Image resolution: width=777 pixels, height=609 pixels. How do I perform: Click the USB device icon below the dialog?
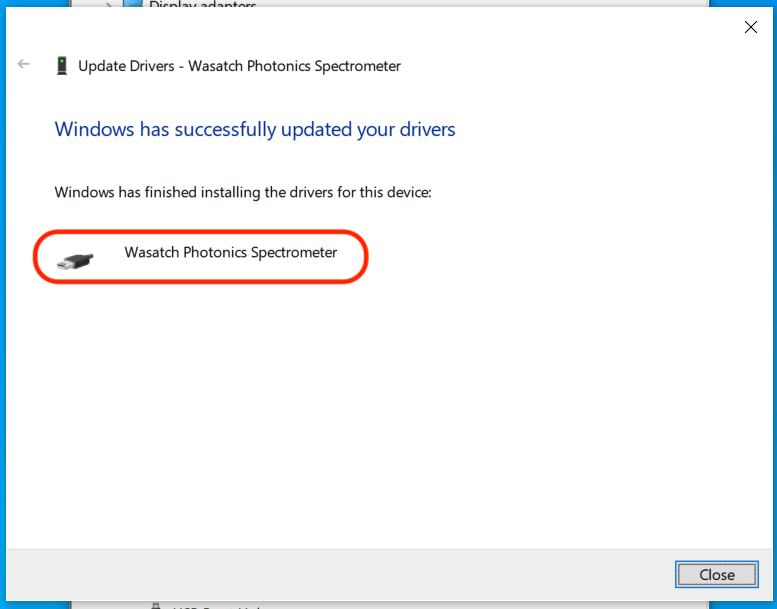(x=156, y=604)
